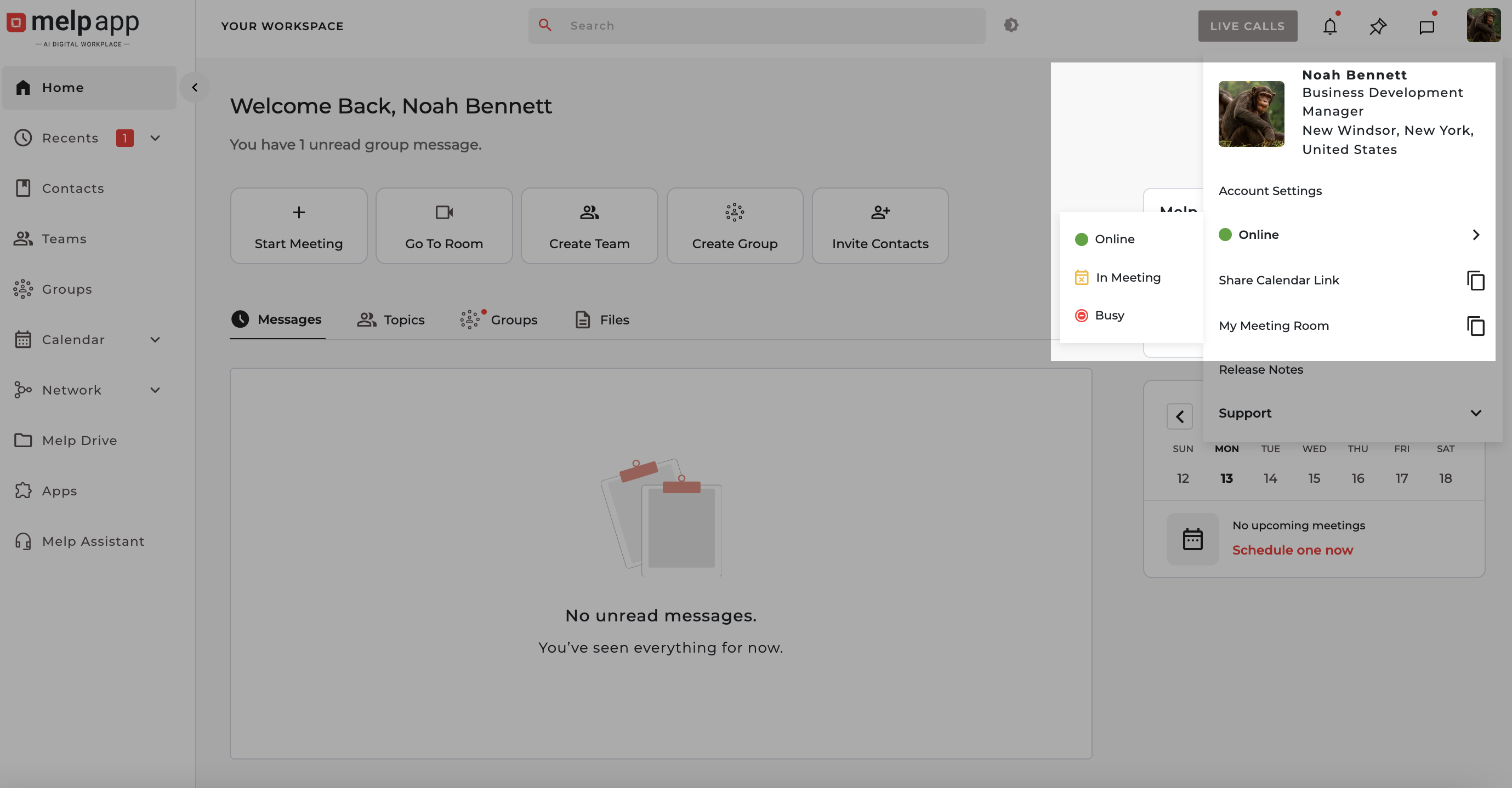This screenshot has width=1512, height=788.
Task: Click the Calendar icon in sidebar
Action: (x=23, y=340)
